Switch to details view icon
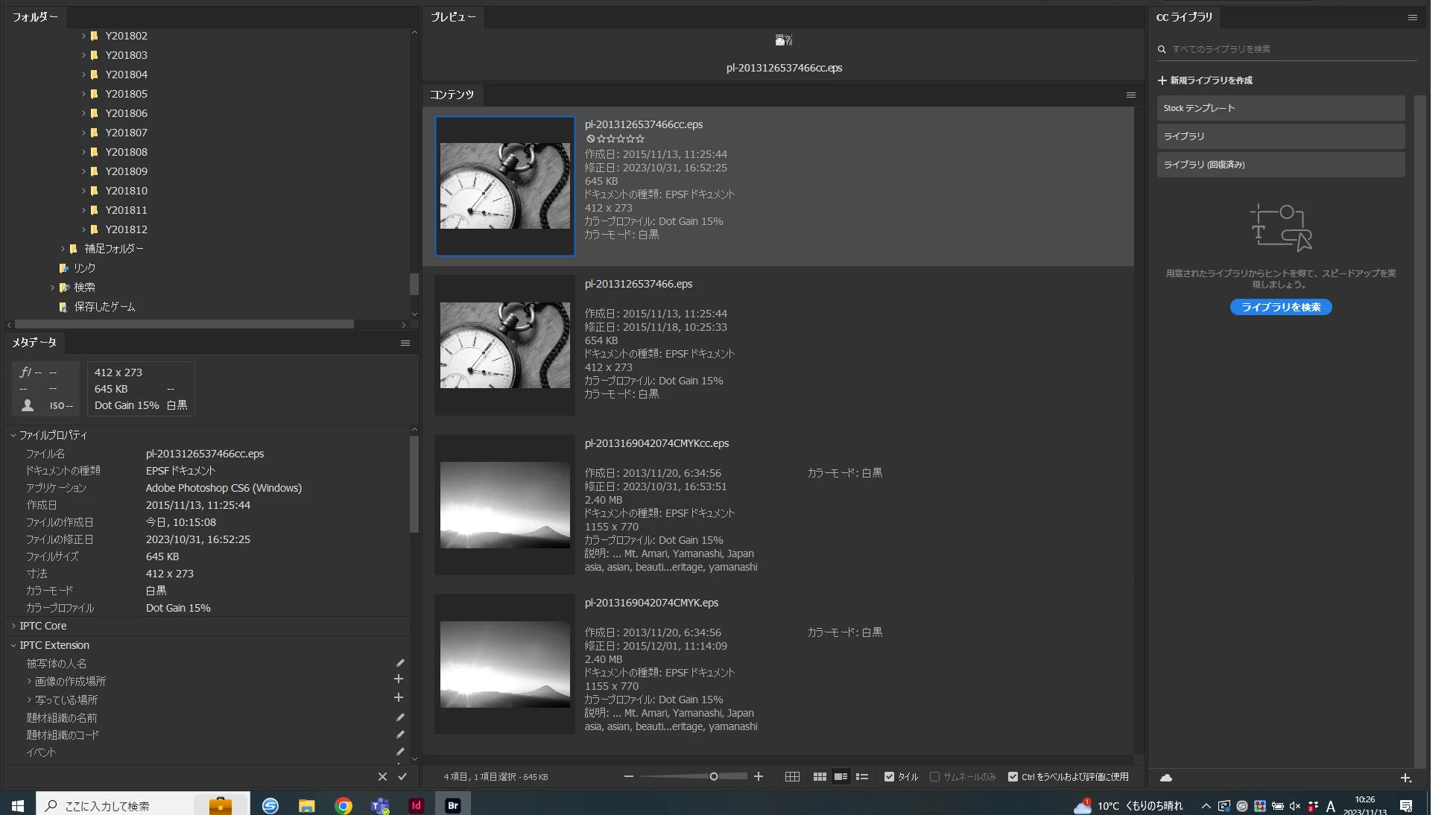 pos(841,776)
